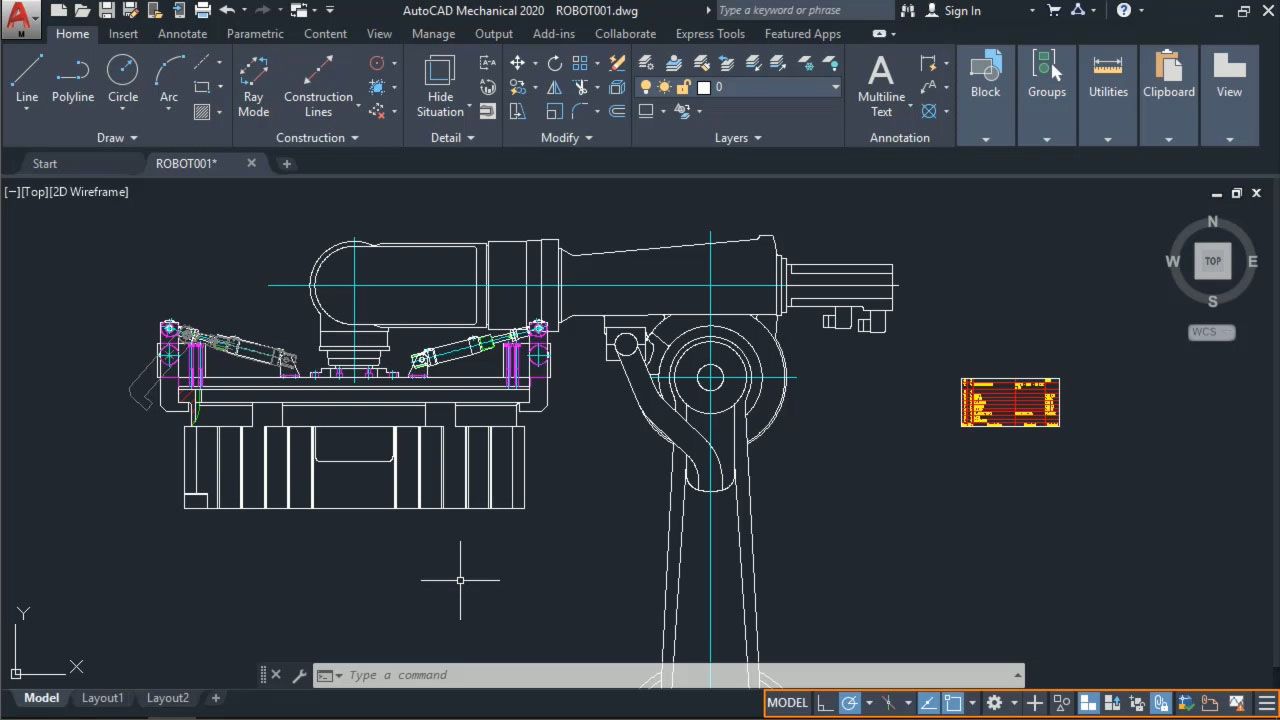
Task: Toggle layer 0 on/off lightbulb
Action: (x=646, y=87)
